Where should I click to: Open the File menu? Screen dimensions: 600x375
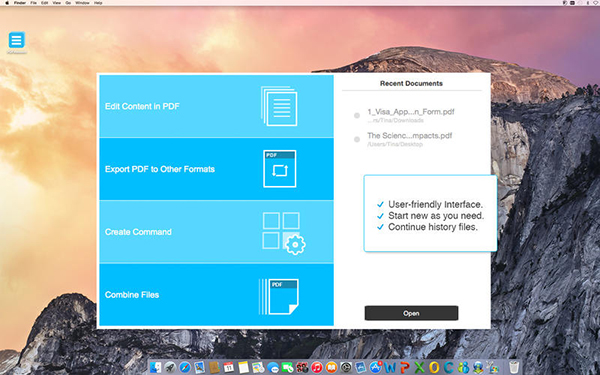click(33, 3)
